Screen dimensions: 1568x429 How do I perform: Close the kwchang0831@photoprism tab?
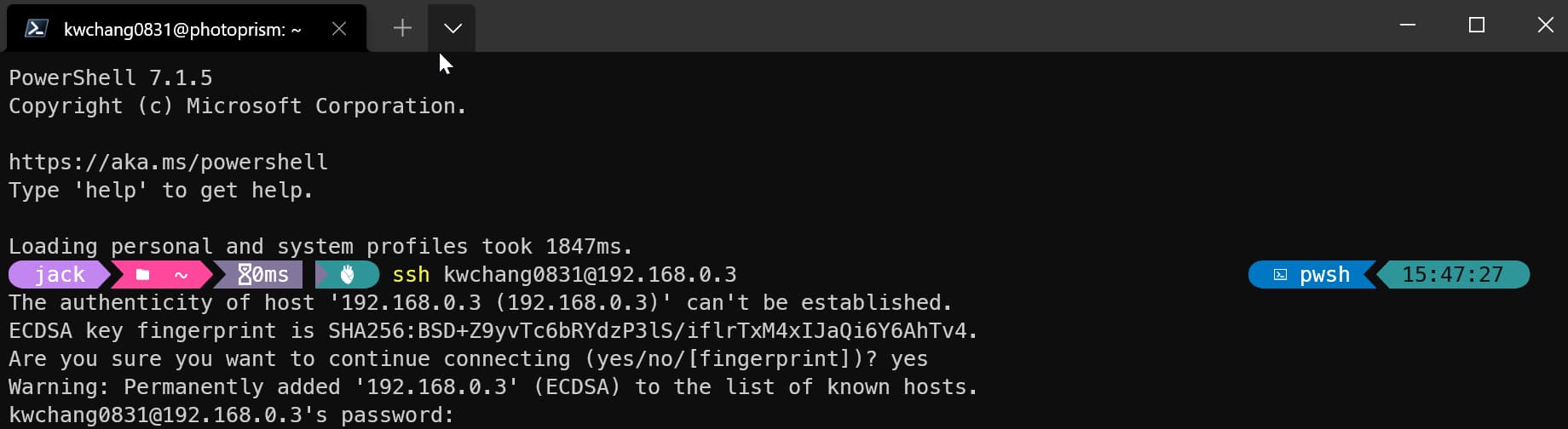coord(339,29)
